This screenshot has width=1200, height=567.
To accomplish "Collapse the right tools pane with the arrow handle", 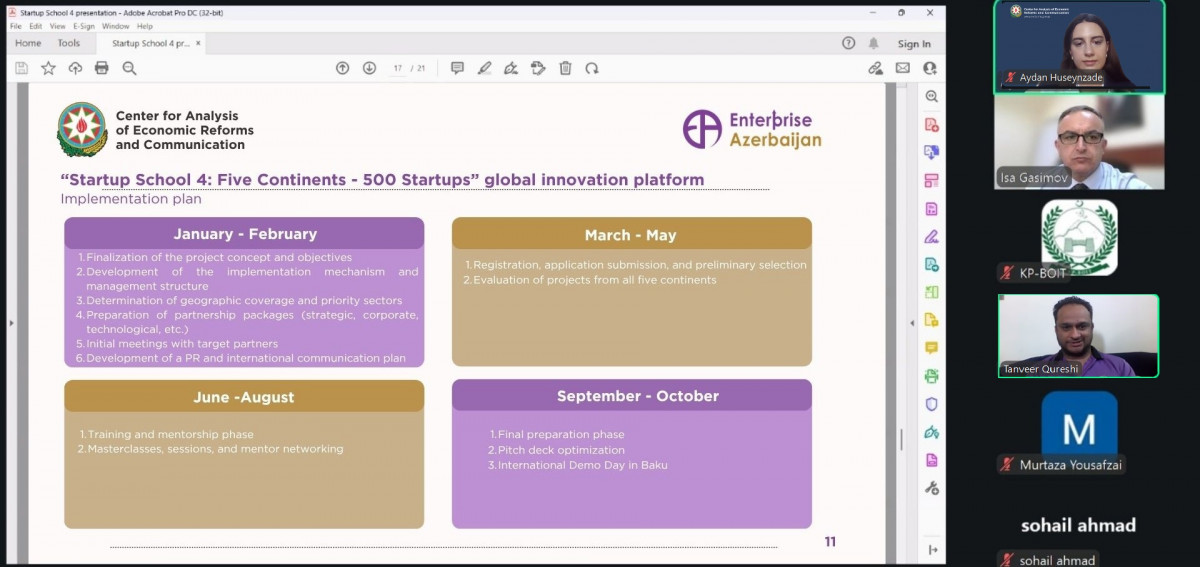I will coord(911,323).
